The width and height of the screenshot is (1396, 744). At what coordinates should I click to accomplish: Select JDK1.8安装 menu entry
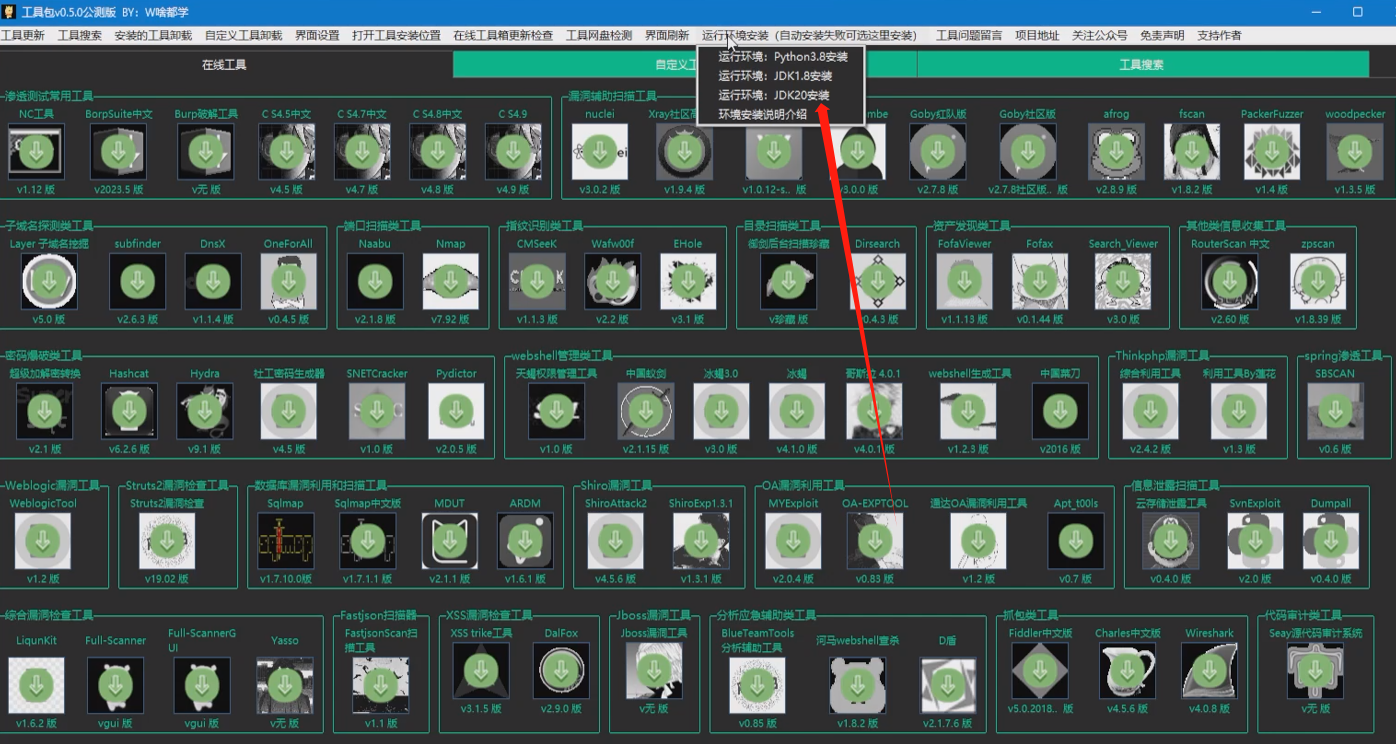tap(775, 76)
